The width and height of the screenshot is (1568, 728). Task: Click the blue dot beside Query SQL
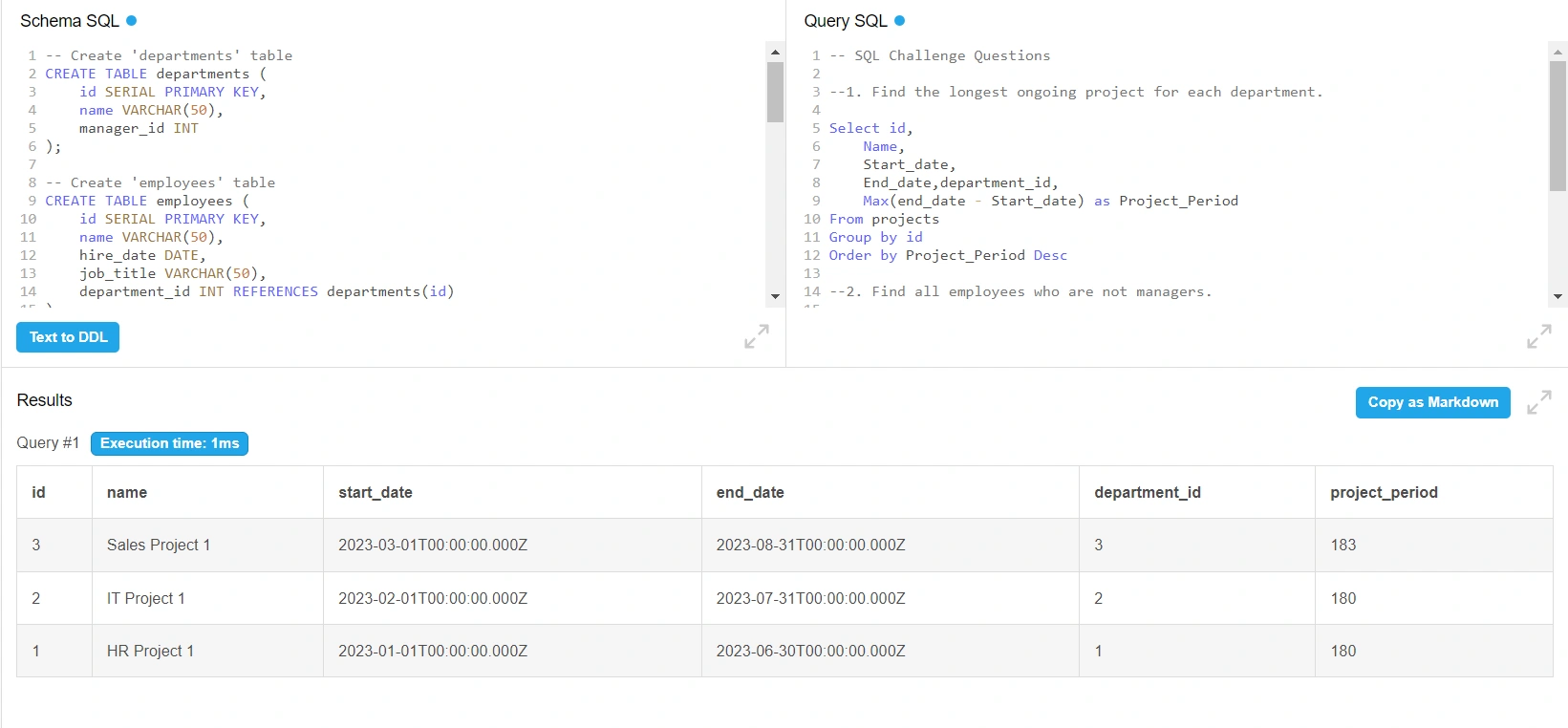click(899, 20)
